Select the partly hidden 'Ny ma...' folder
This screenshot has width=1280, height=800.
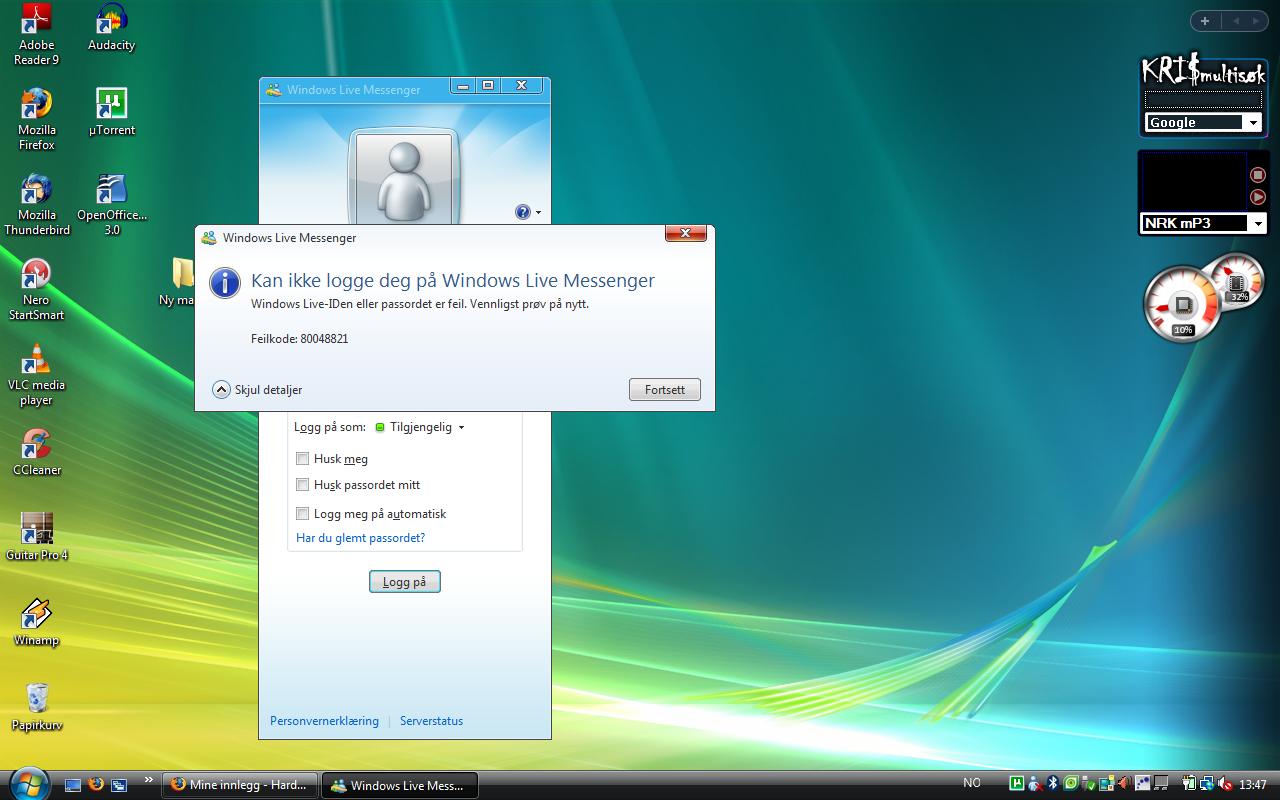click(x=178, y=282)
